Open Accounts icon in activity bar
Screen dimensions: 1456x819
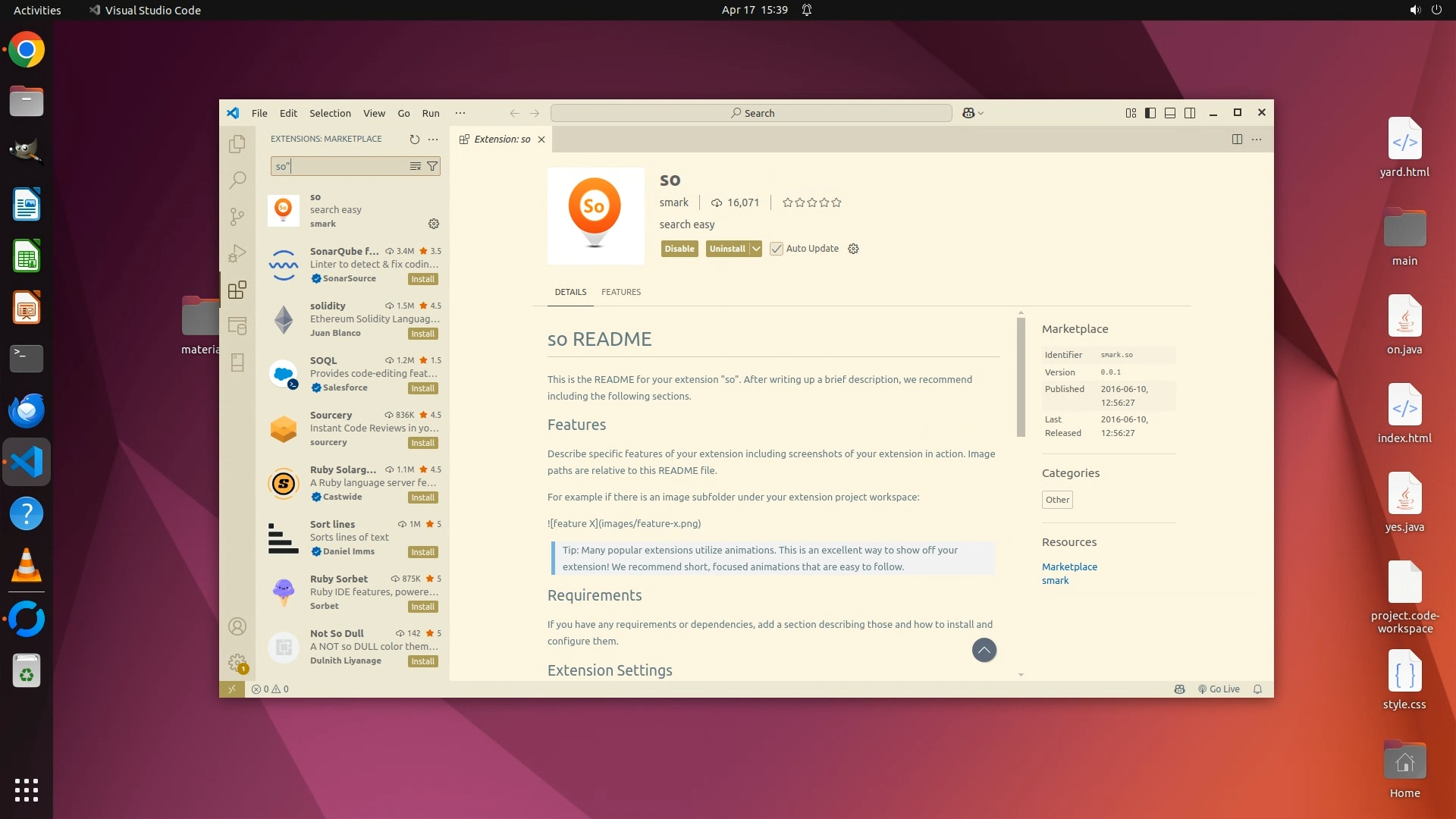tap(237, 626)
